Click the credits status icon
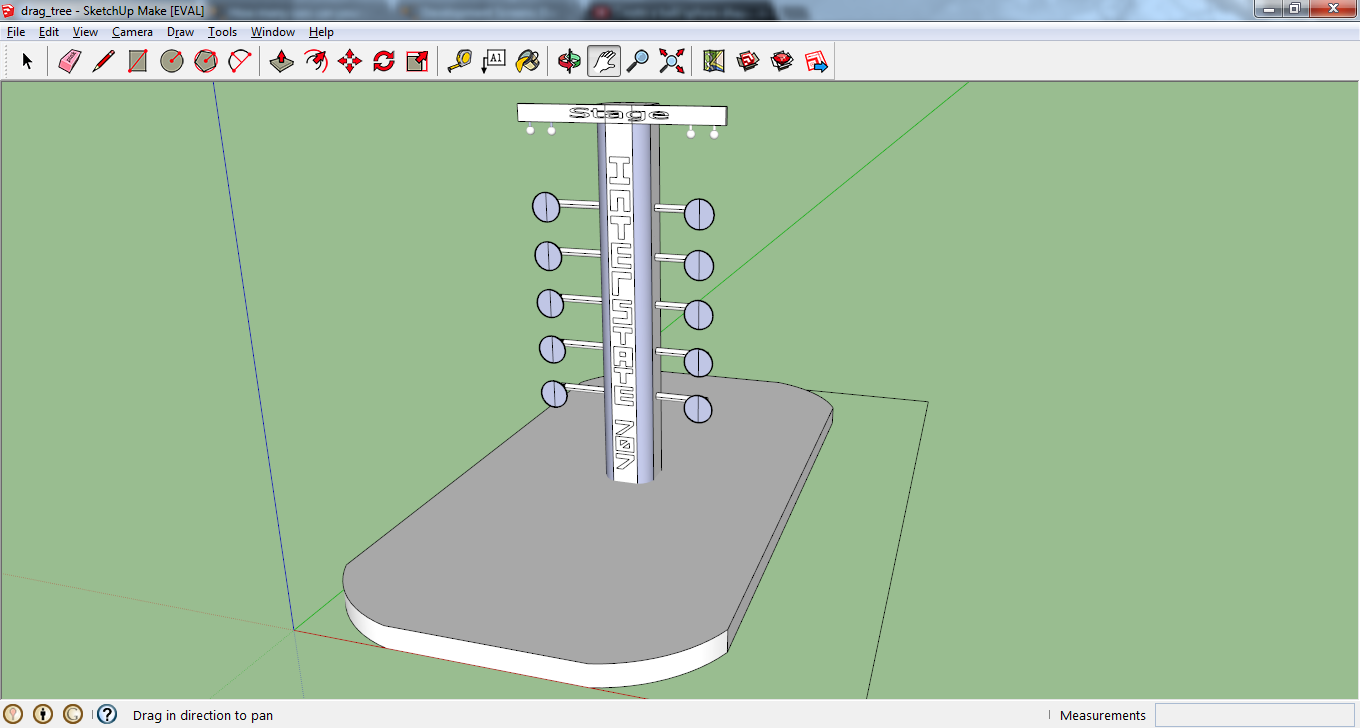The image size is (1360, 728). click(43, 714)
